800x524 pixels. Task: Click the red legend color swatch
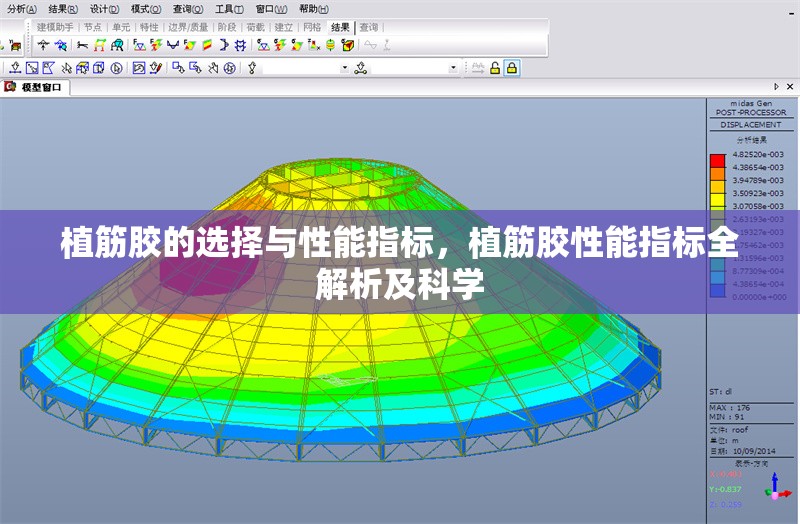point(717,160)
